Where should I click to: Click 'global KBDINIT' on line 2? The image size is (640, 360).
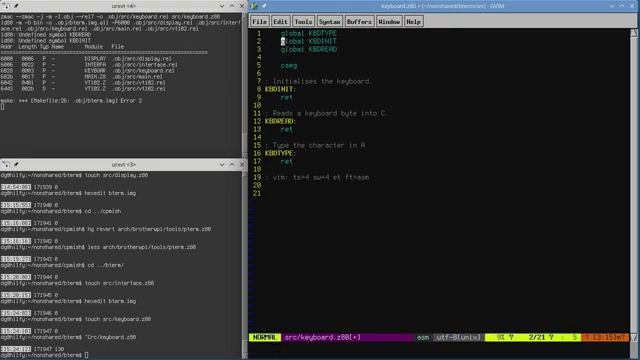click(309, 41)
